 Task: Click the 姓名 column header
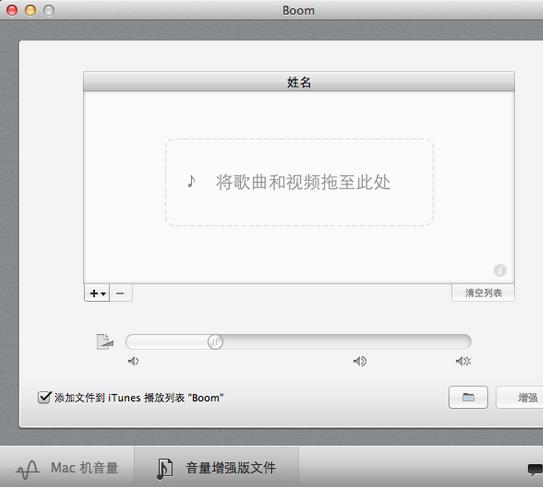point(299,82)
